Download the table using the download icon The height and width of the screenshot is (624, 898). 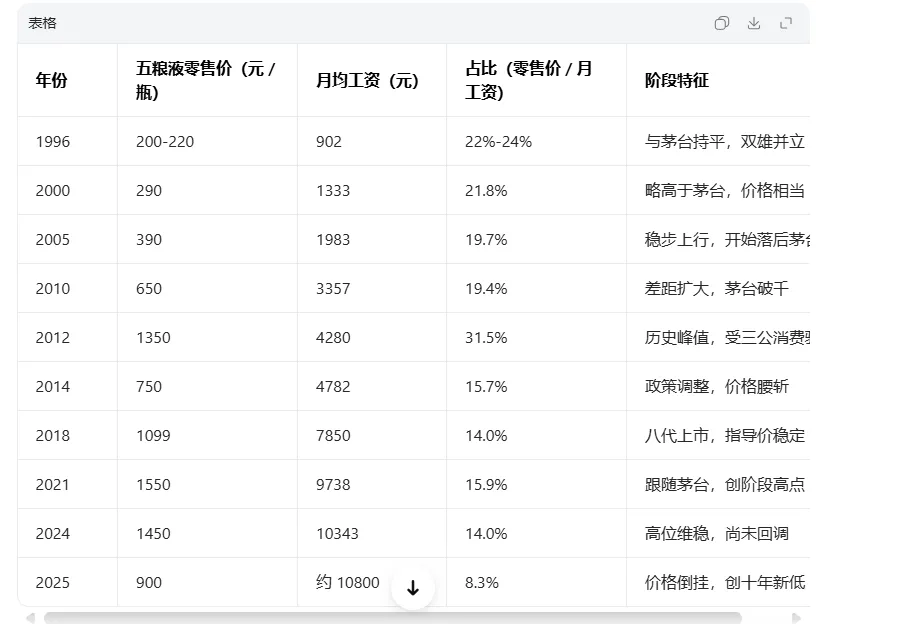coord(754,23)
